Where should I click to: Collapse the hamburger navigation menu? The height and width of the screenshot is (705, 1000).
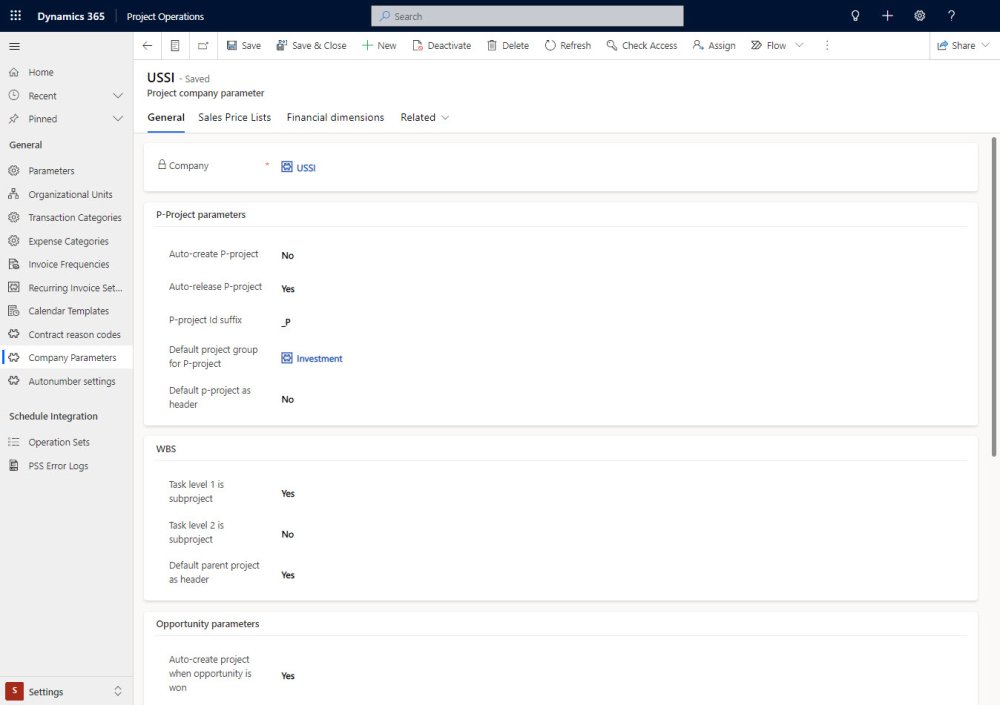coord(14,46)
